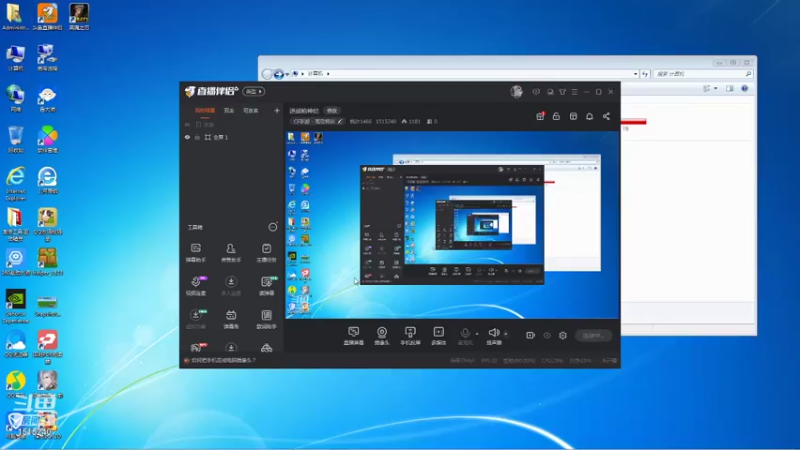
Task: Click the Explorer window search box
Action: tap(703, 74)
